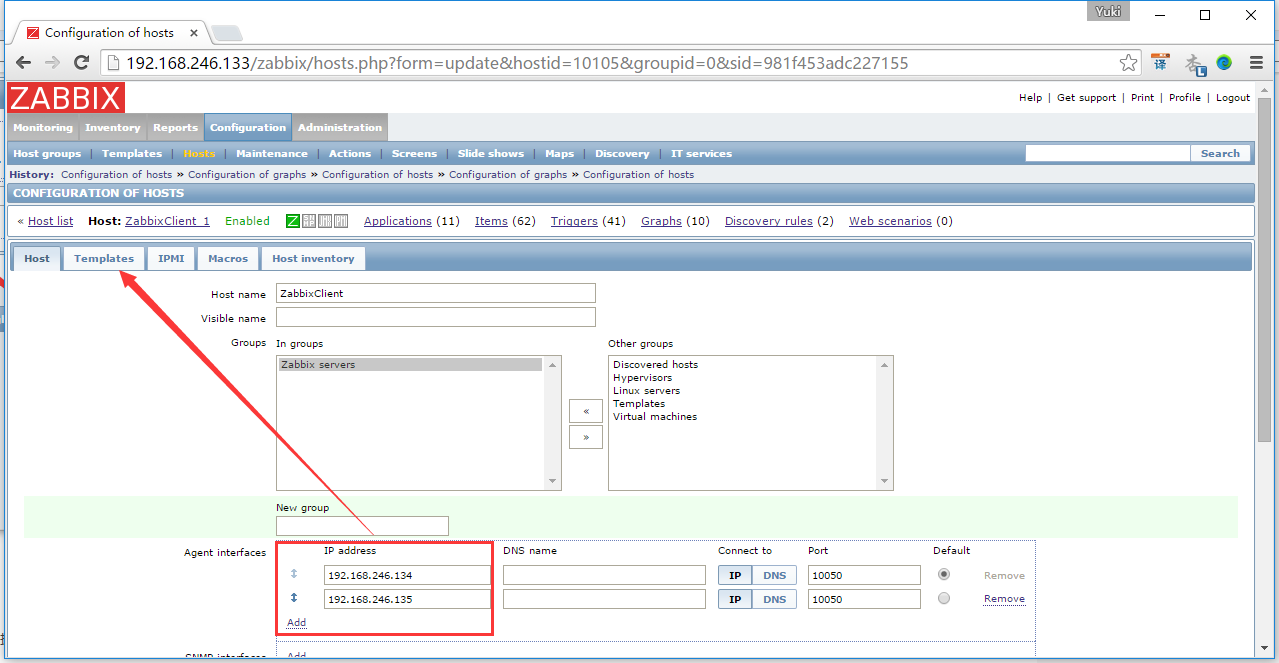
Task: Open Triggers (41) link
Action: pyautogui.click(x=574, y=221)
